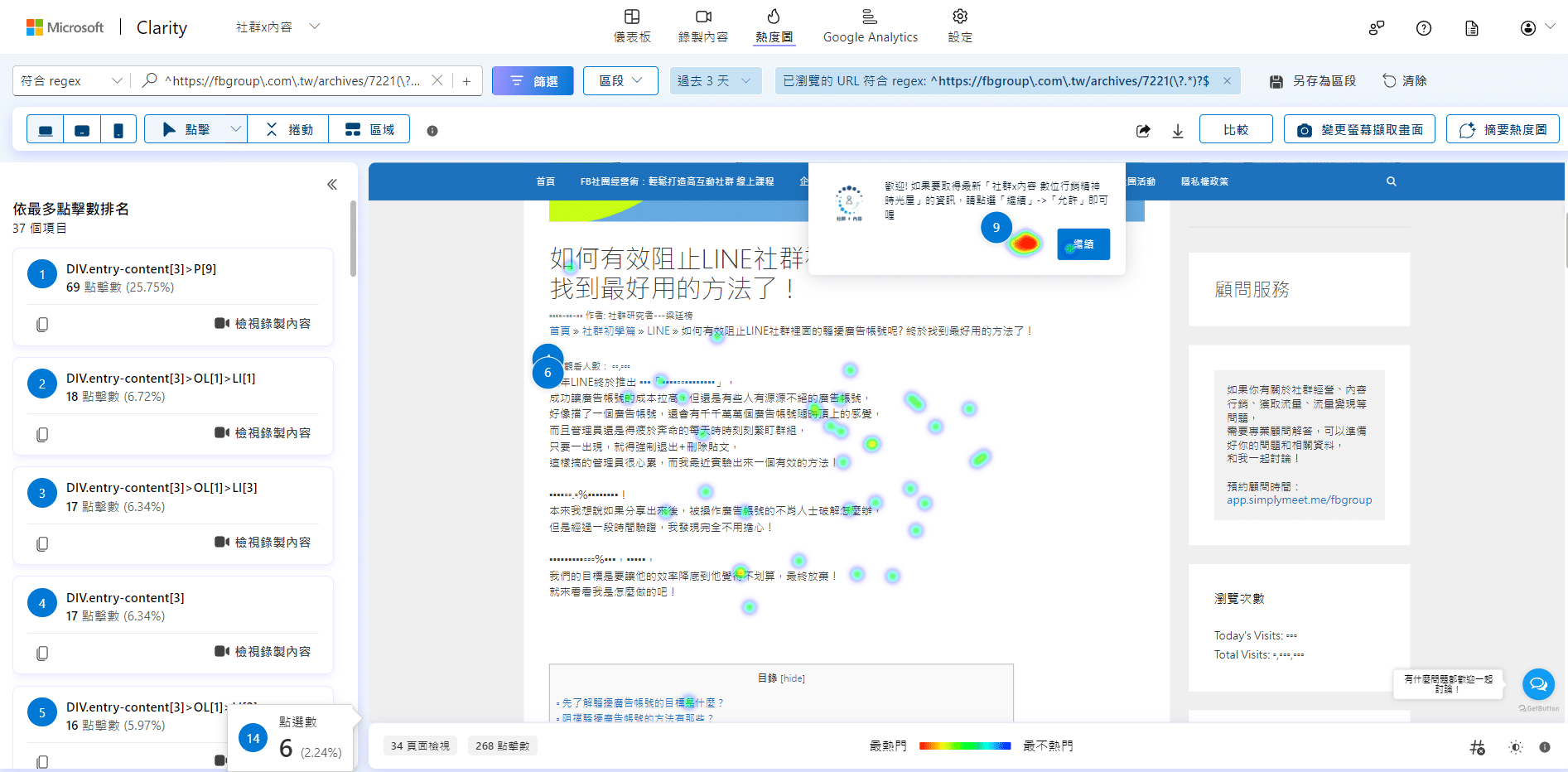Screen dimensions: 1568x772
Task: Click the heatmap color gradient scale
Action: 965,745
